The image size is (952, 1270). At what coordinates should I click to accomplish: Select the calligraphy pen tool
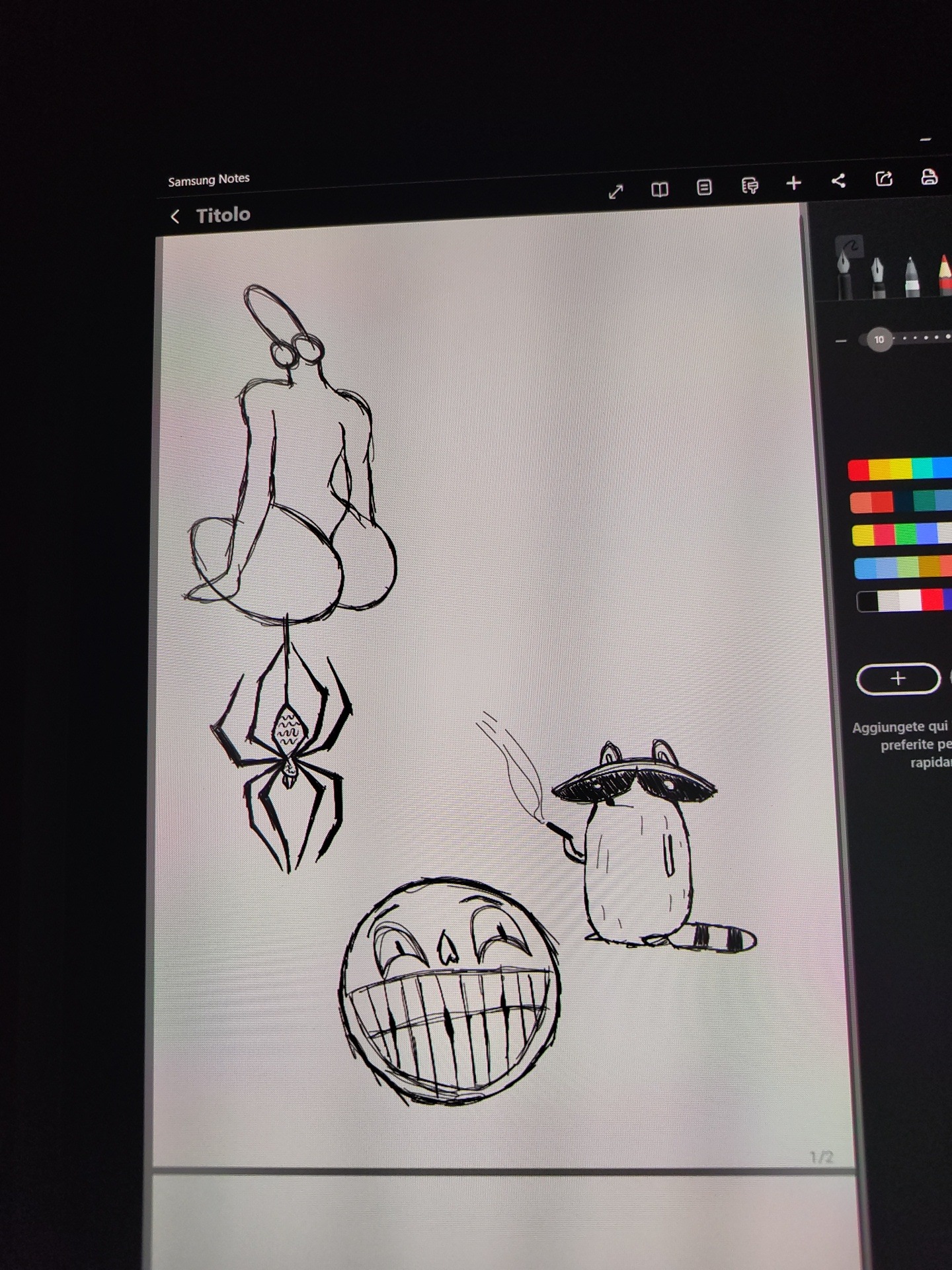878,276
